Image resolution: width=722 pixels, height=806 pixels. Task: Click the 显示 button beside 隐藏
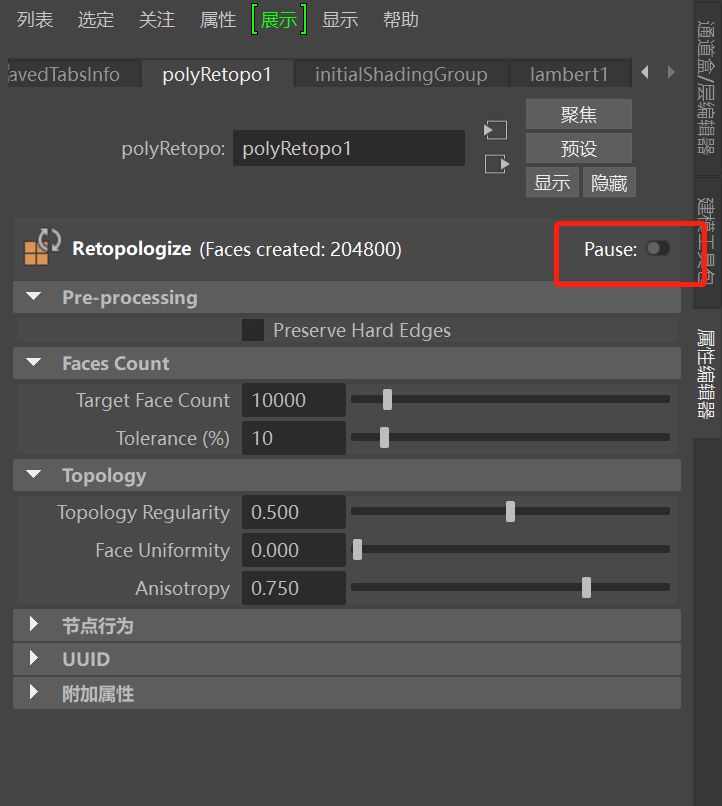tap(552, 182)
